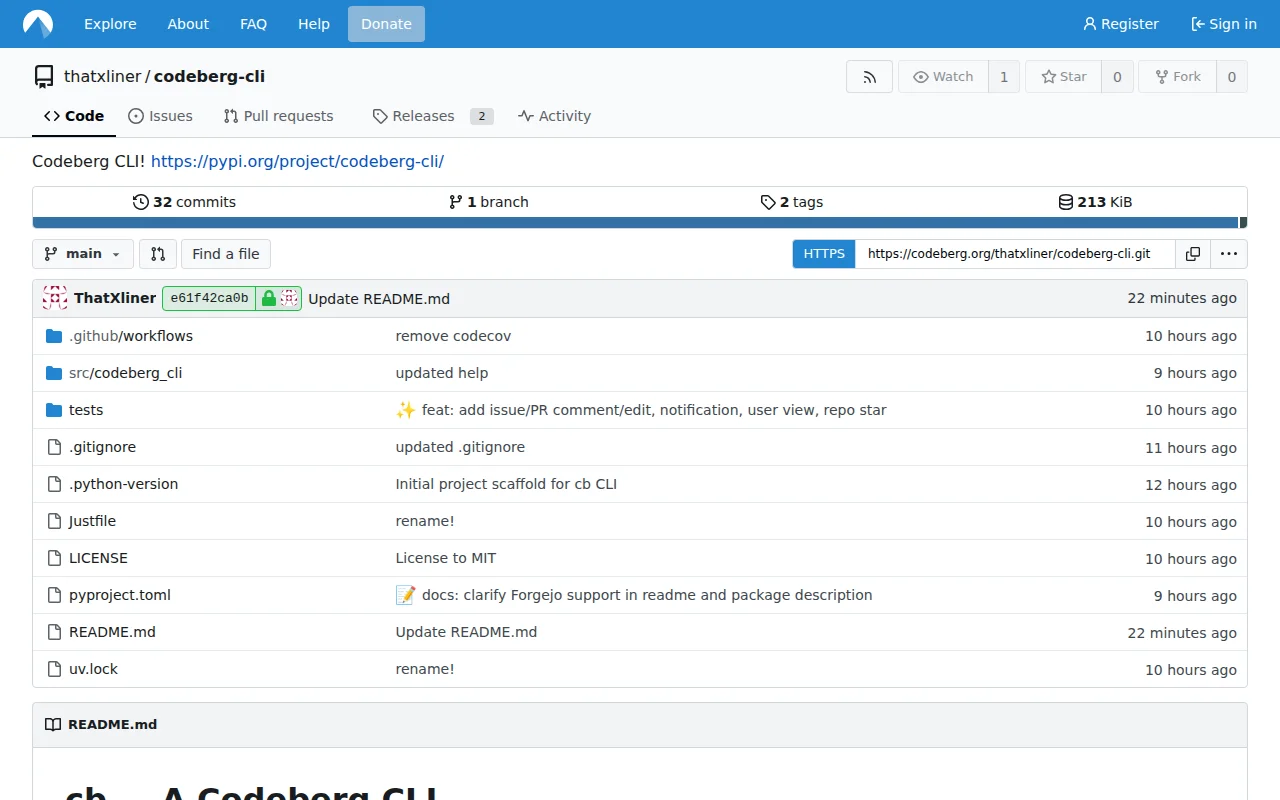Viewport: 1280px width, 800px height.
Task: Open Help in the top navigation
Action: (x=313, y=24)
